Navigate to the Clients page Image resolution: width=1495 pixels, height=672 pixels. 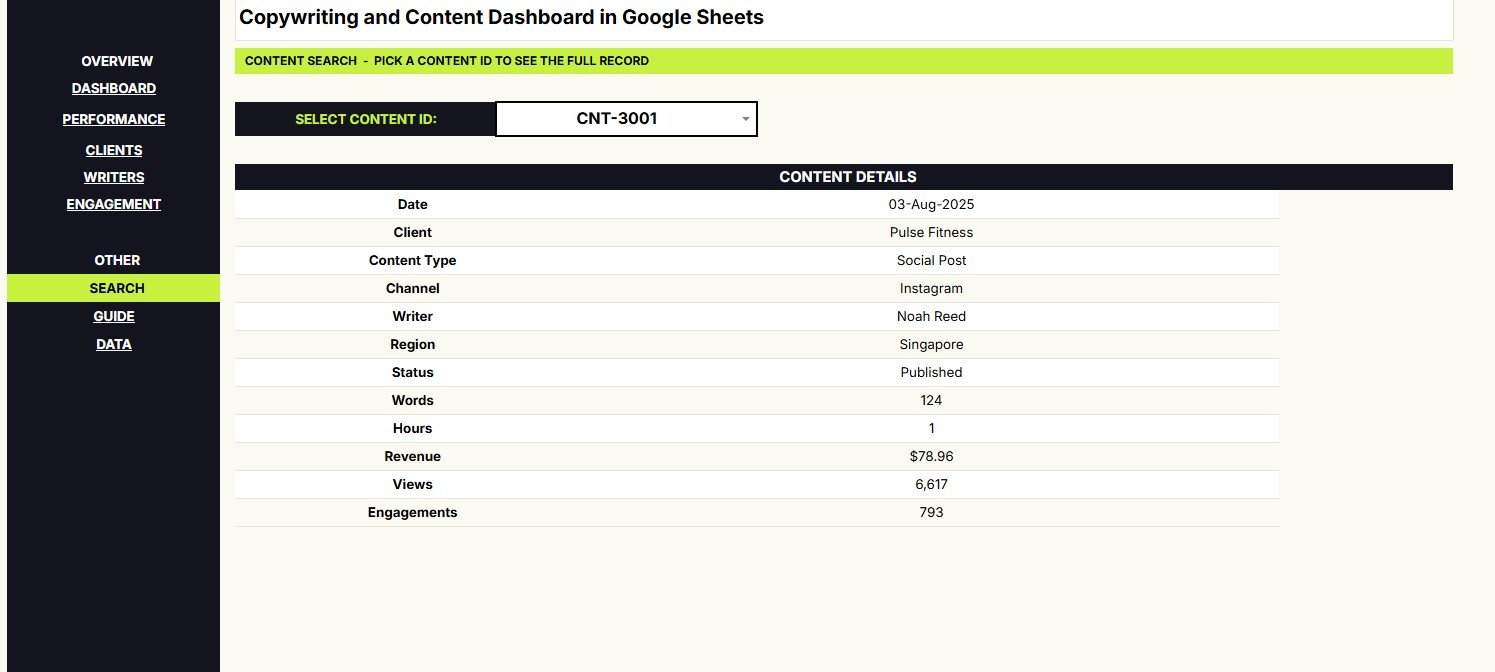[x=114, y=150]
